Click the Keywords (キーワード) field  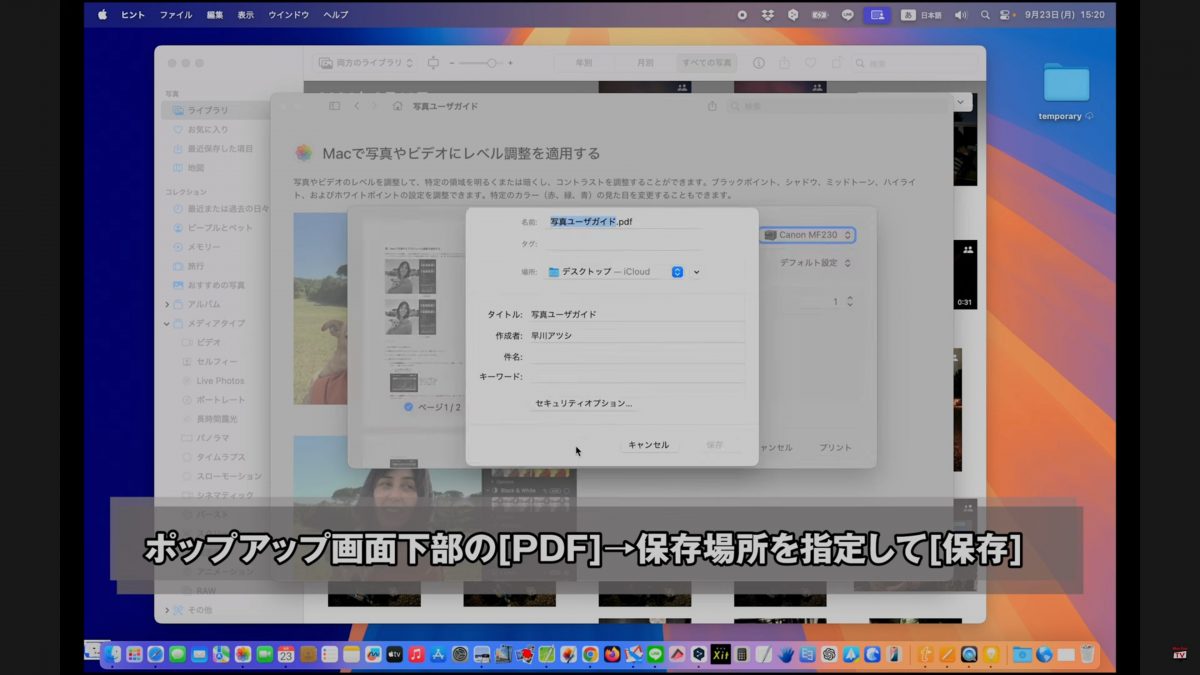click(x=636, y=377)
